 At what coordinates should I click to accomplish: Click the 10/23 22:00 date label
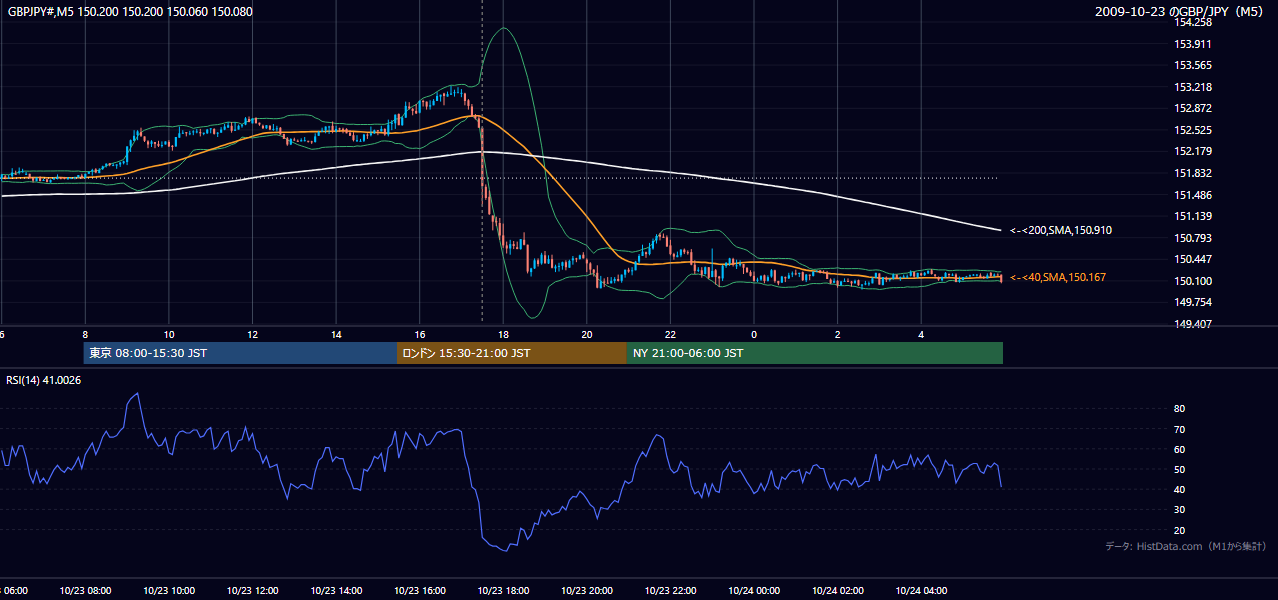click(x=670, y=591)
